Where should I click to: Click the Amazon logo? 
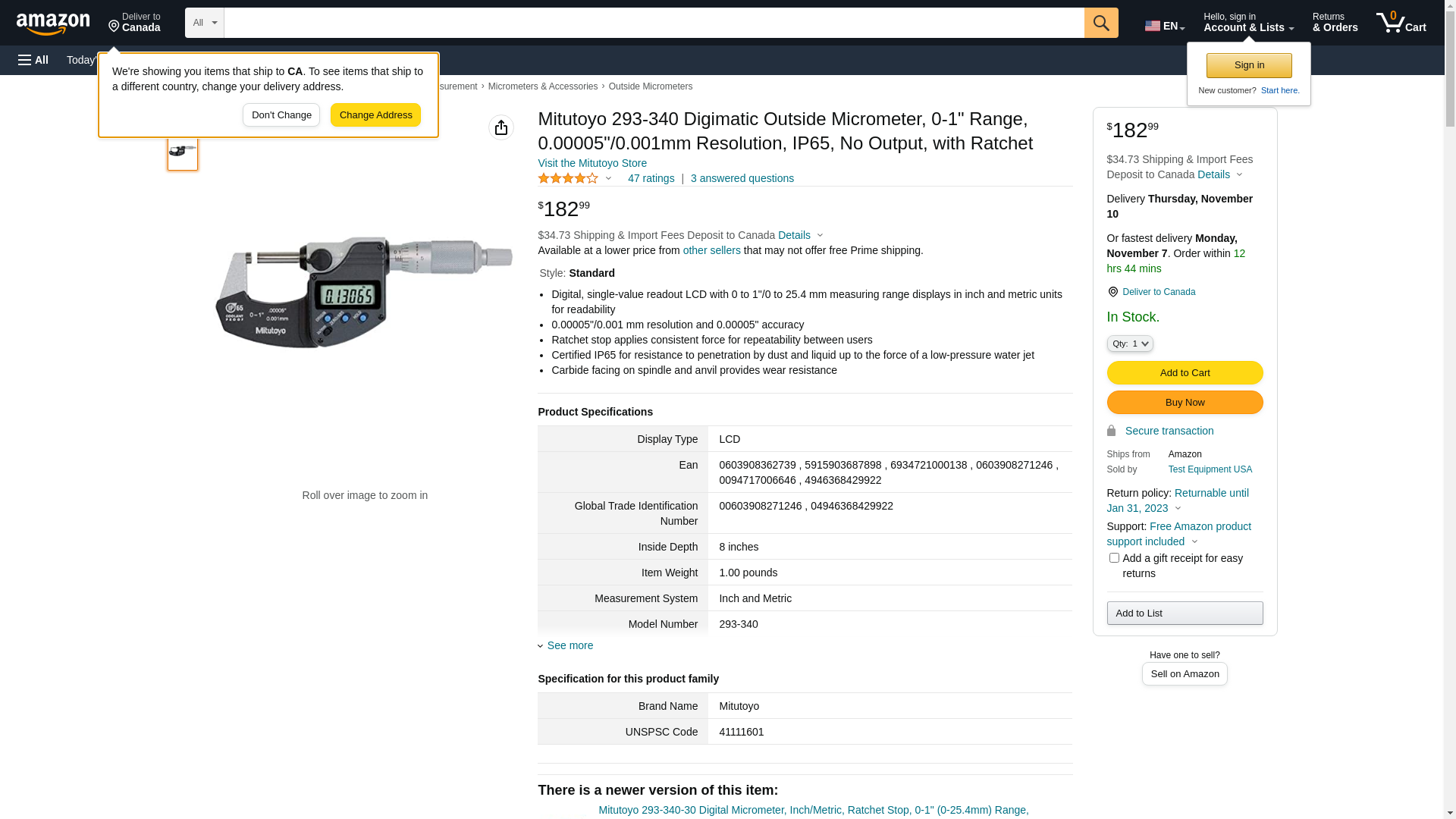[x=53, y=24]
